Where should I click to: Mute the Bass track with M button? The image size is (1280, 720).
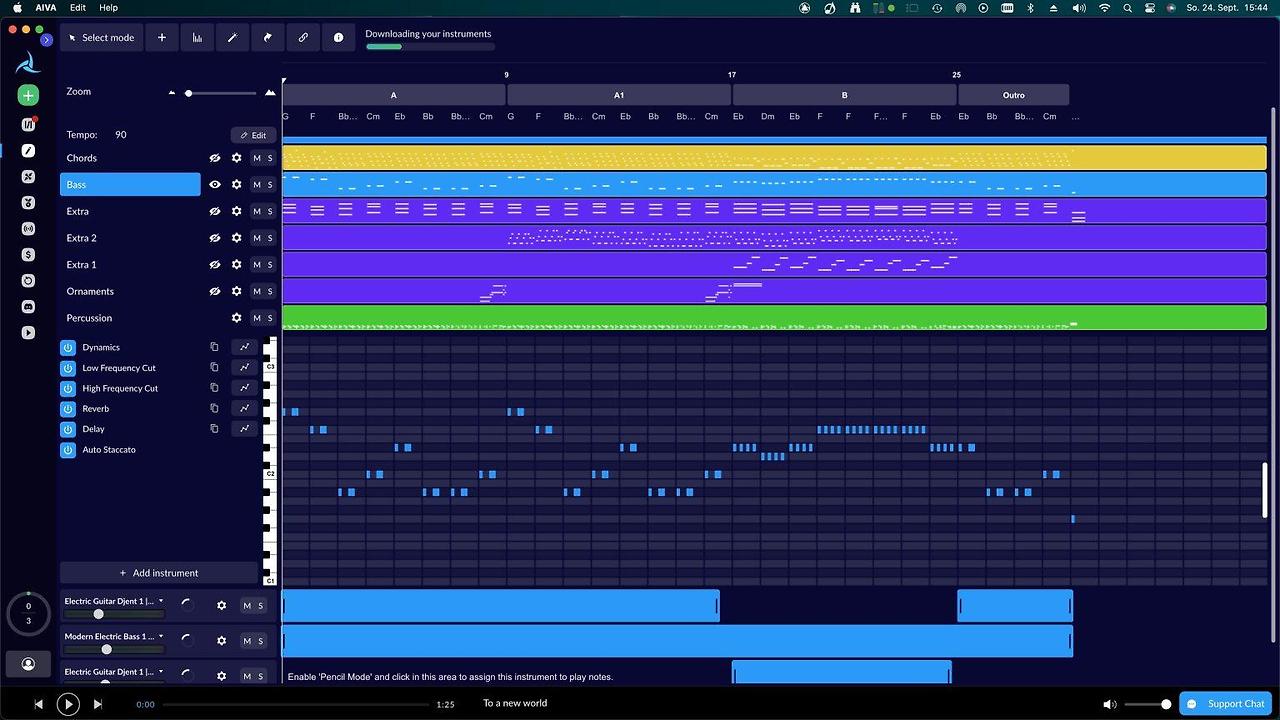tap(257, 185)
